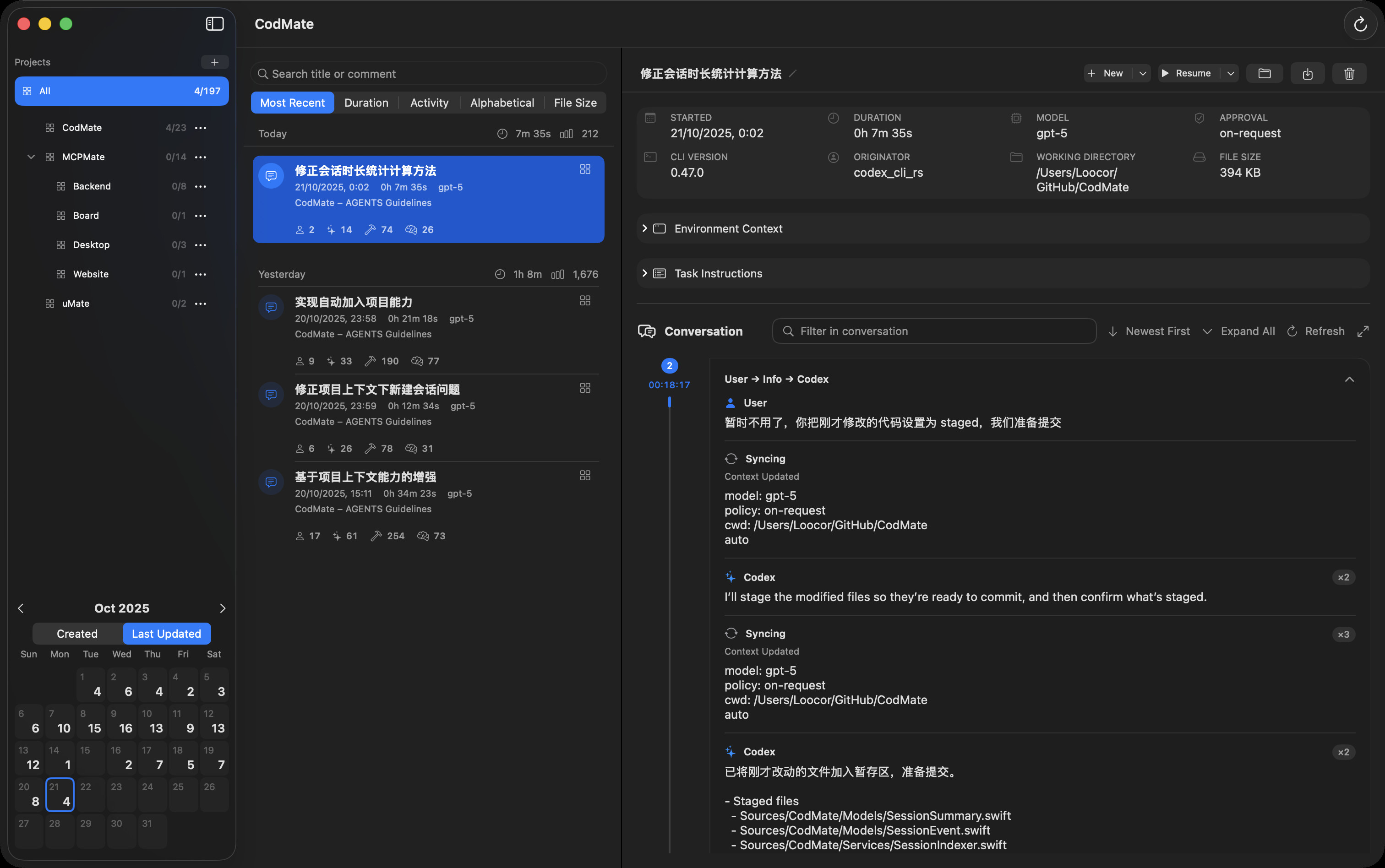
Task: Toggle Newest First sort order
Action: click(1150, 331)
